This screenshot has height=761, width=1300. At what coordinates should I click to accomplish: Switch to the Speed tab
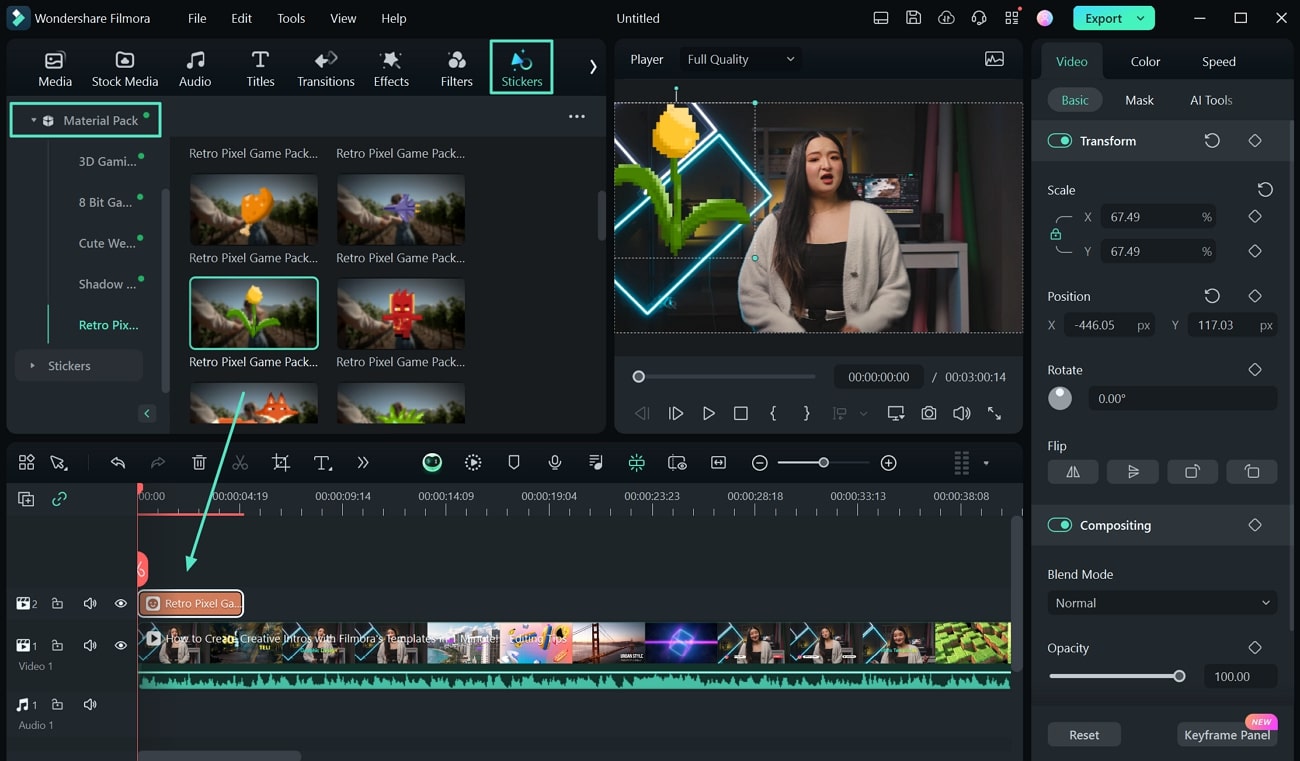click(1218, 61)
